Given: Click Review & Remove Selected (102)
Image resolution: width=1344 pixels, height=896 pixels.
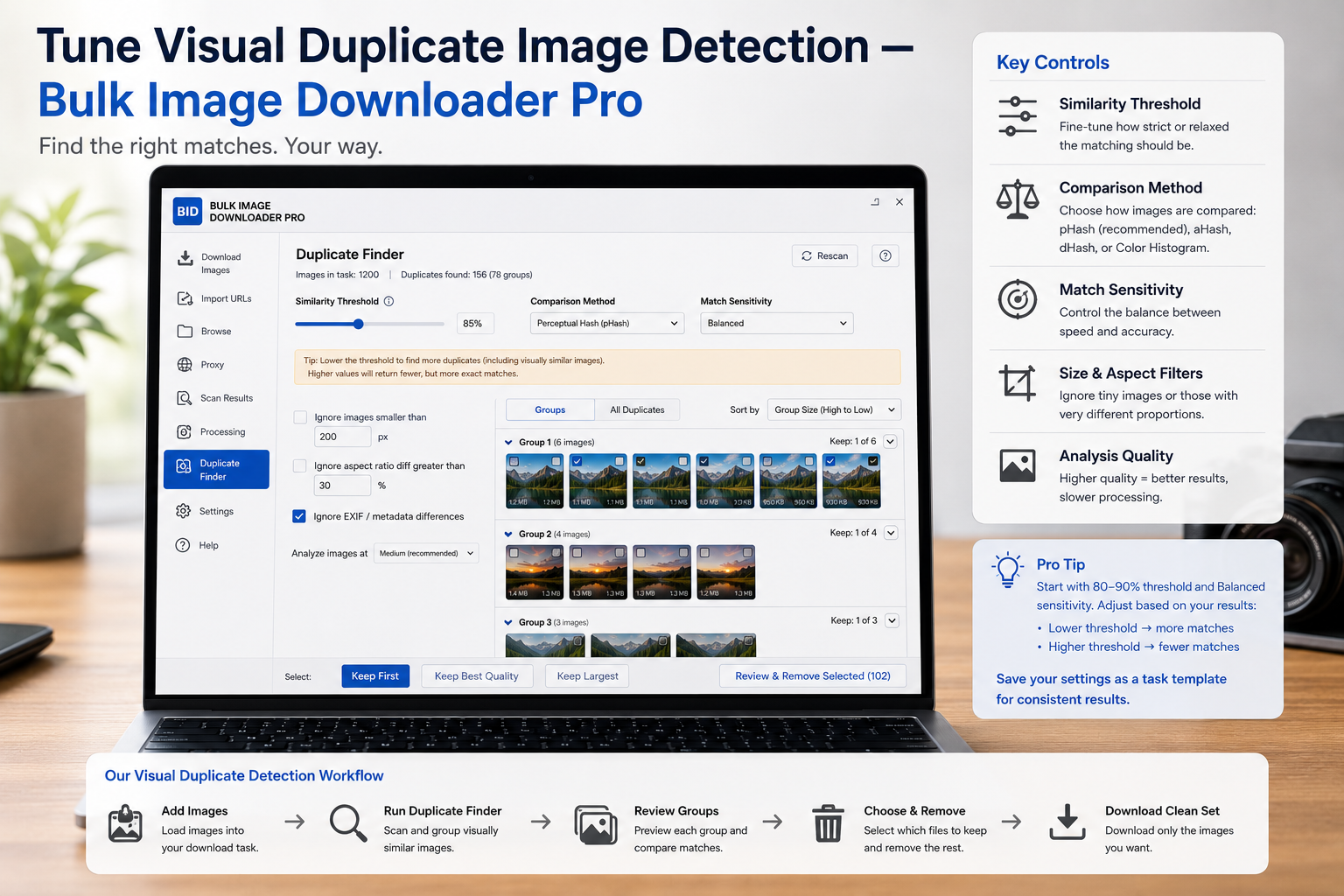Looking at the screenshot, I should pyautogui.click(x=813, y=676).
